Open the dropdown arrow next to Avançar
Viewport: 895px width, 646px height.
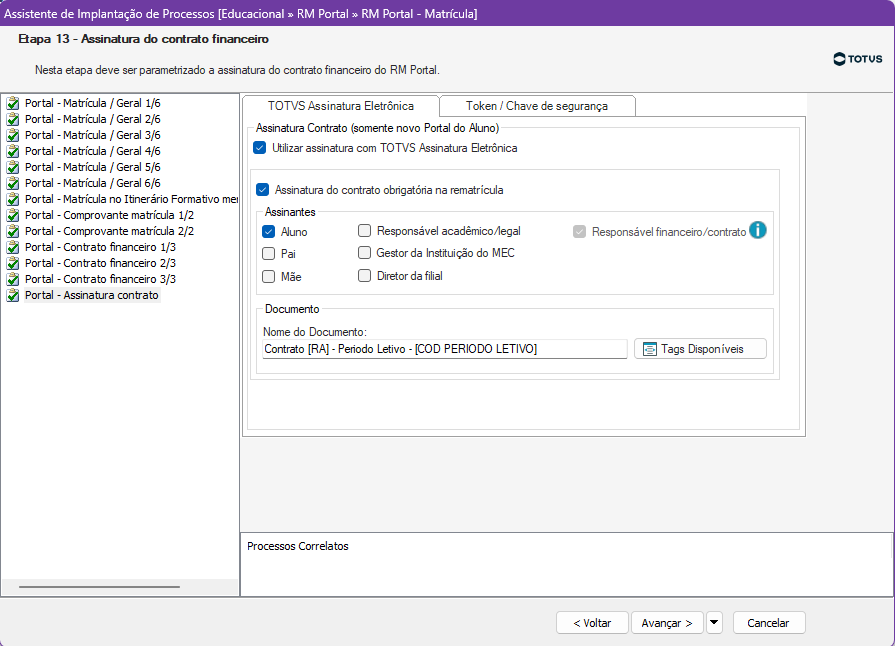(x=714, y=623)
